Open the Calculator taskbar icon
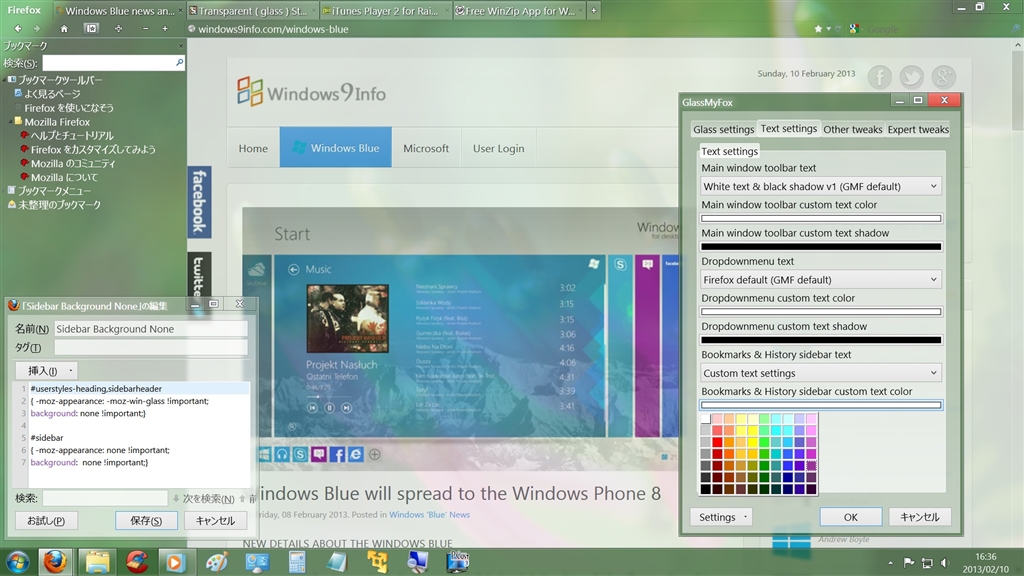The image size is (1024, 576). [297, 562]
